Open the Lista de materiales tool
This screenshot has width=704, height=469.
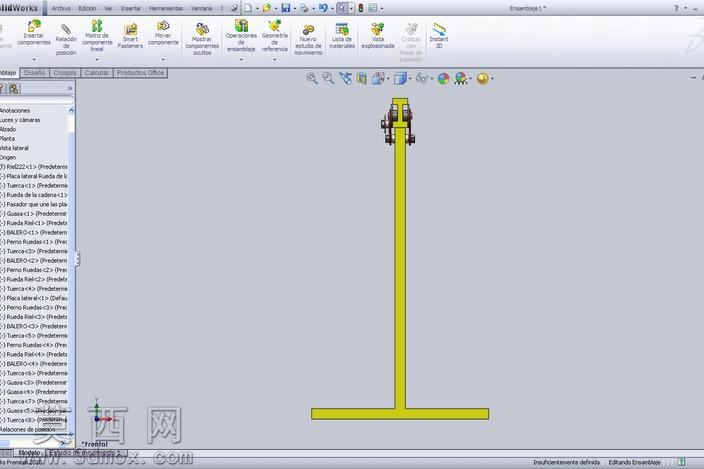click(342, 36)
